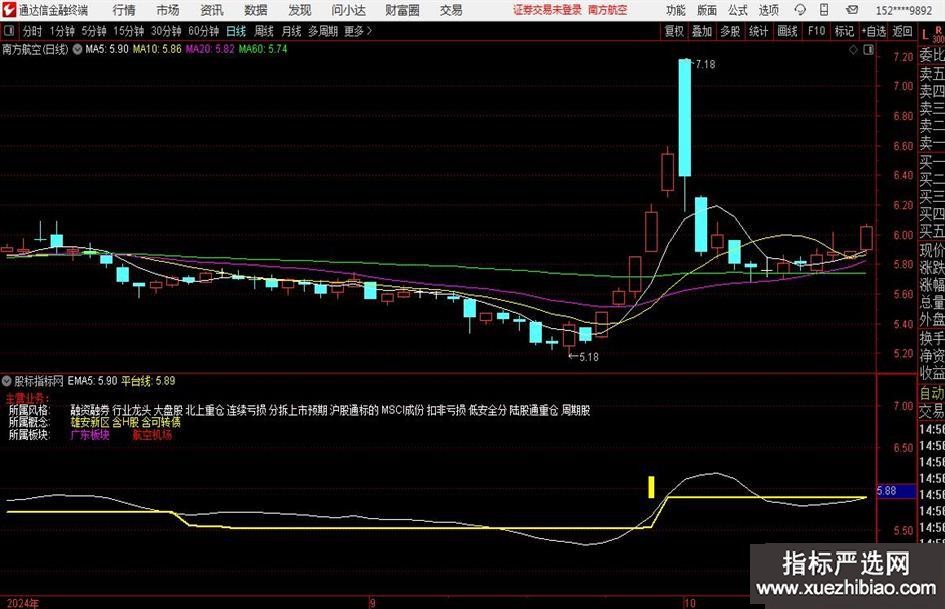Screen dimensions: 945x609
Task: Click the MA20: 5.82 label
Action: [x=210, y=49]
